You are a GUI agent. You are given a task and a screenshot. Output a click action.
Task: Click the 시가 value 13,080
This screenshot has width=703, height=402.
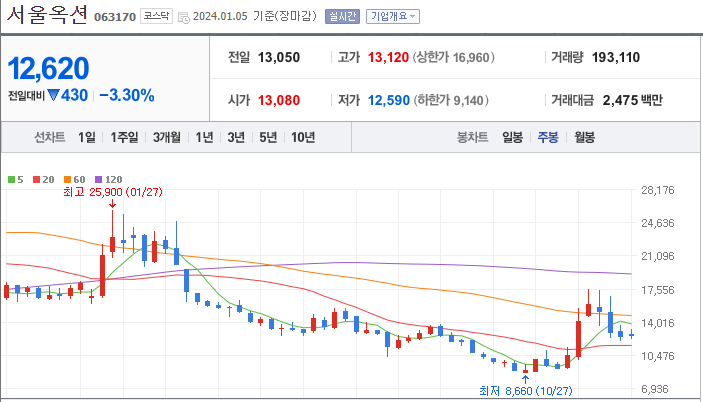(x=278, y=100)
